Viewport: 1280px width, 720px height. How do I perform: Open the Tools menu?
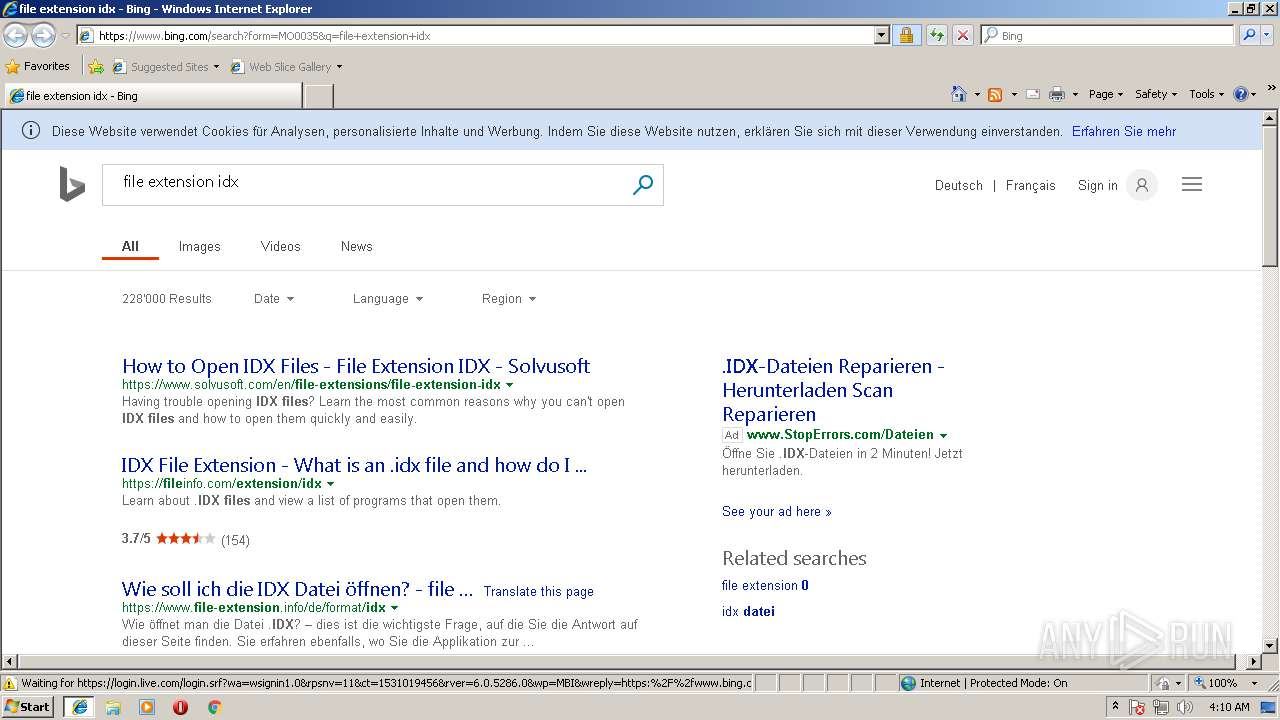point(1207,94)
